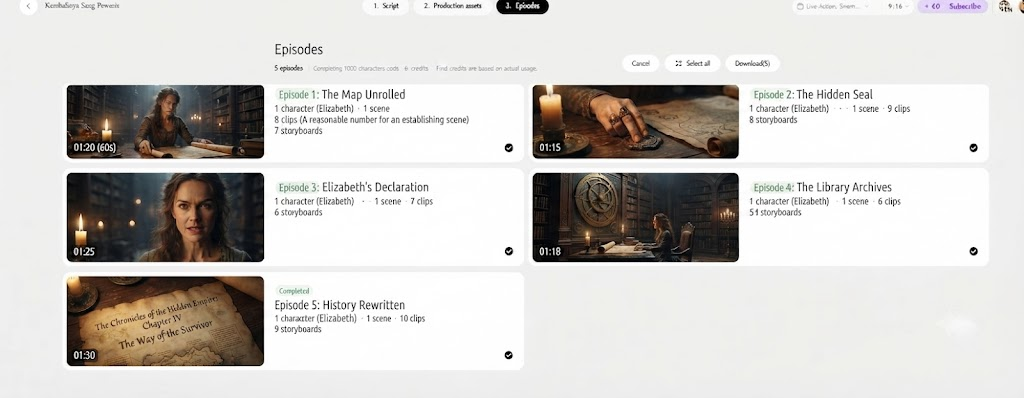
Task: Click the Subscribe button
Action: (x=965, y=7)
